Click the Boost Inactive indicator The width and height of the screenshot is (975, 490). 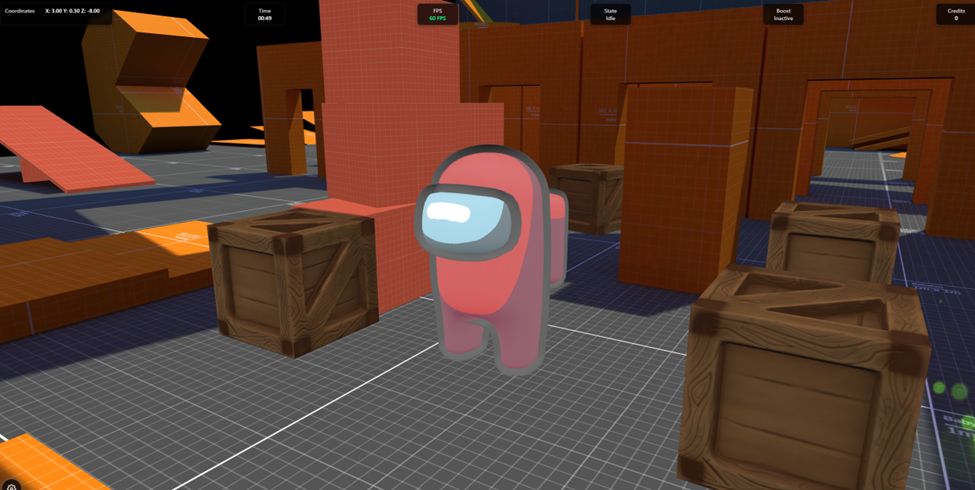tap(783, 14)
